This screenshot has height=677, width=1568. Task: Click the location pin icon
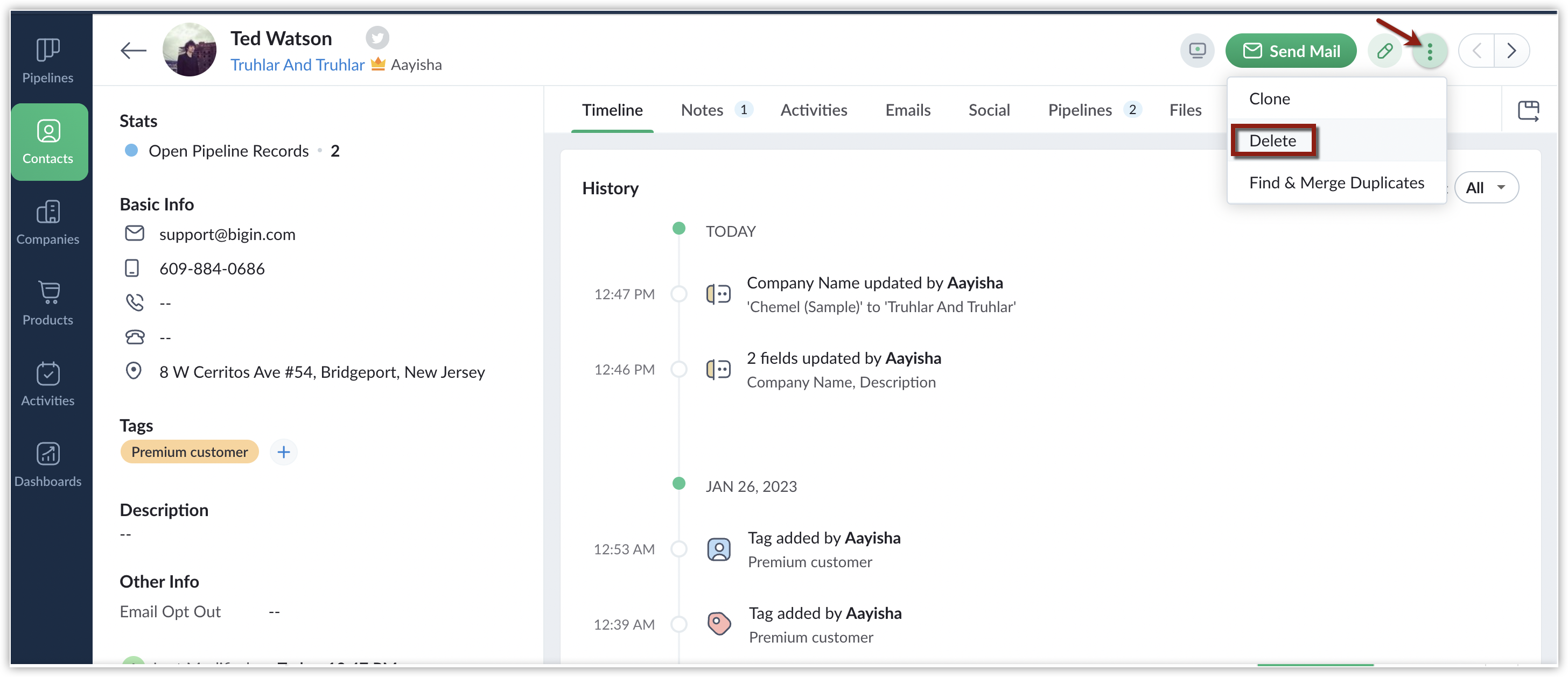[134, 371]
